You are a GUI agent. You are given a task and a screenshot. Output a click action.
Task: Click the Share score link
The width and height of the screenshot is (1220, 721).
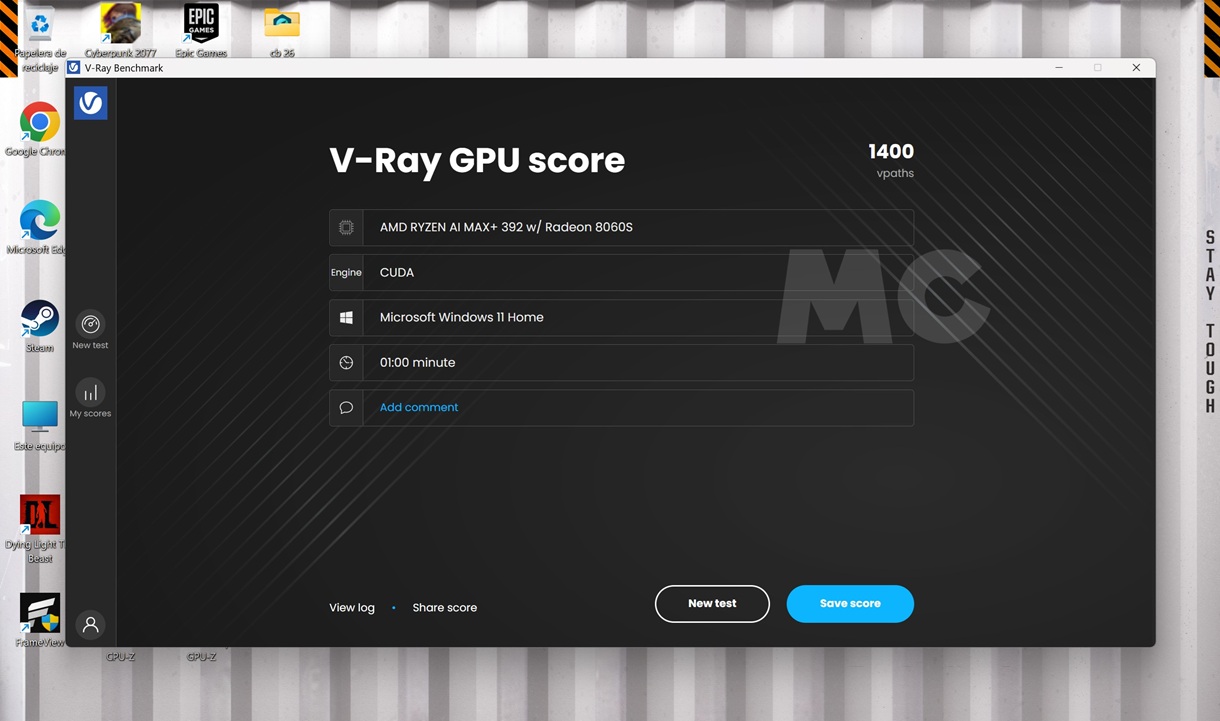point(444,607)
